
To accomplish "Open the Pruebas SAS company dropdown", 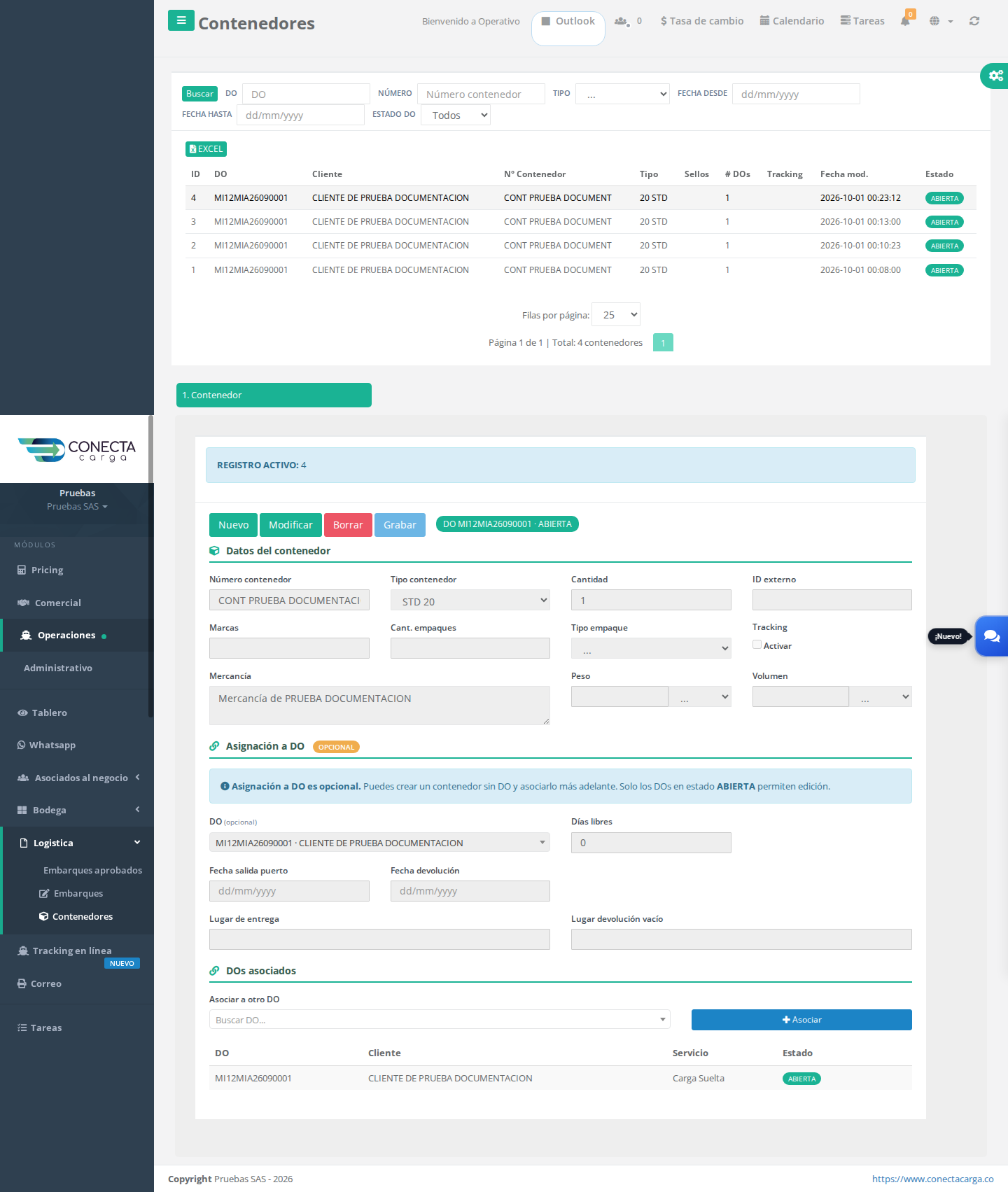I will (x=77, y=506).
